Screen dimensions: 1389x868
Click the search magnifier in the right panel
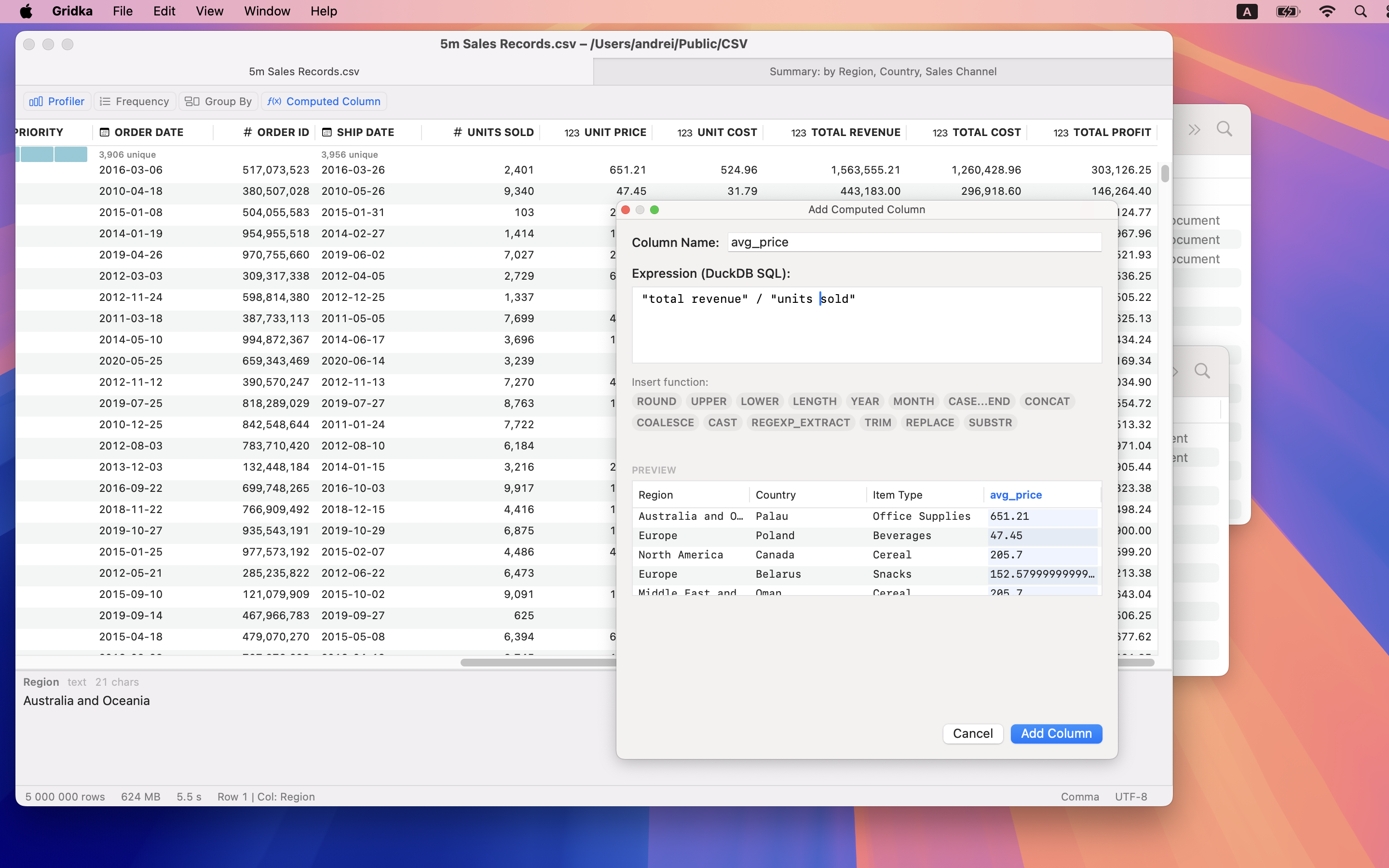tap(1224, 129)
